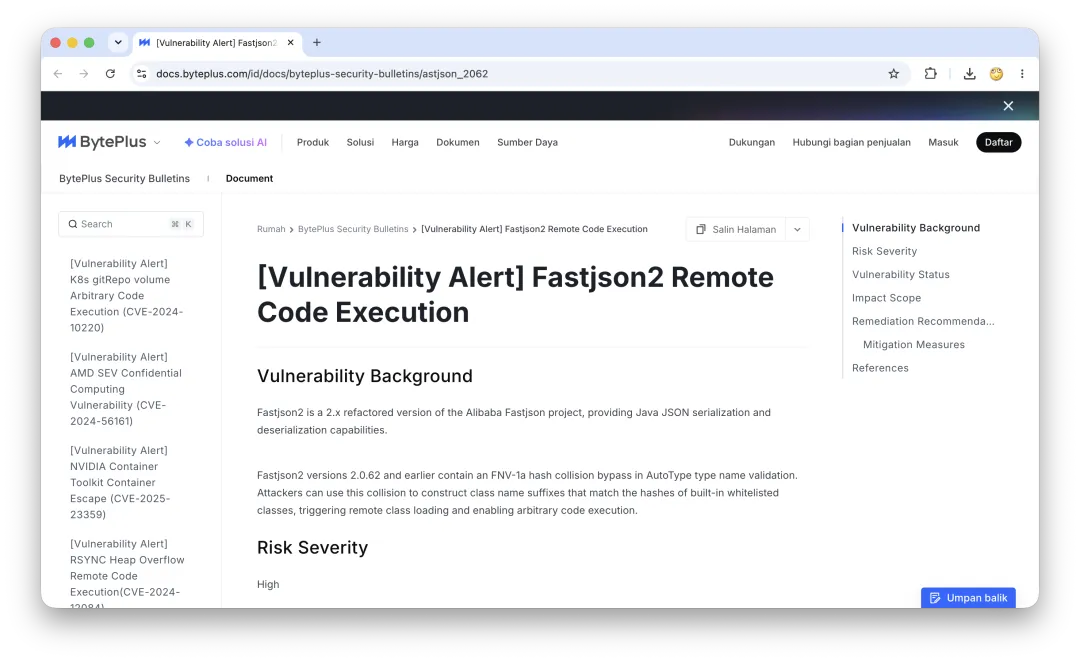1080x662 pixels.
Task: Open the tab search dropdown arrow
Action: pyautogui.click(x=118, y=43)
